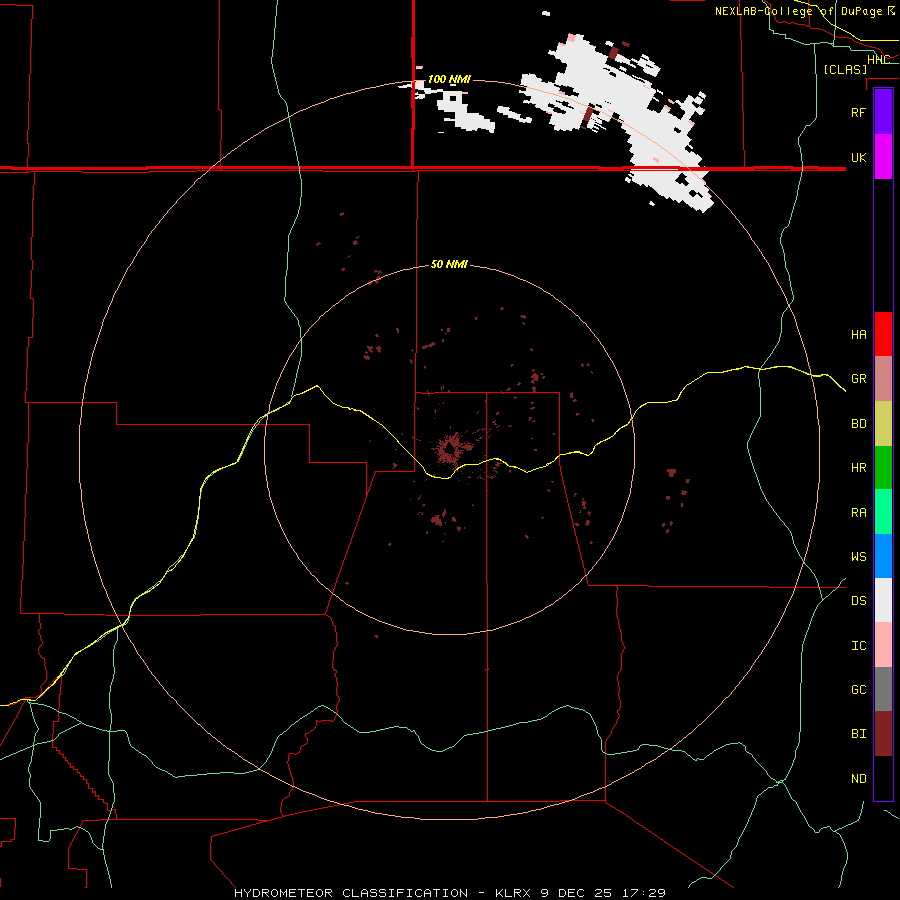
Task: Click the HA legend label
Action: tap(858, 334)
